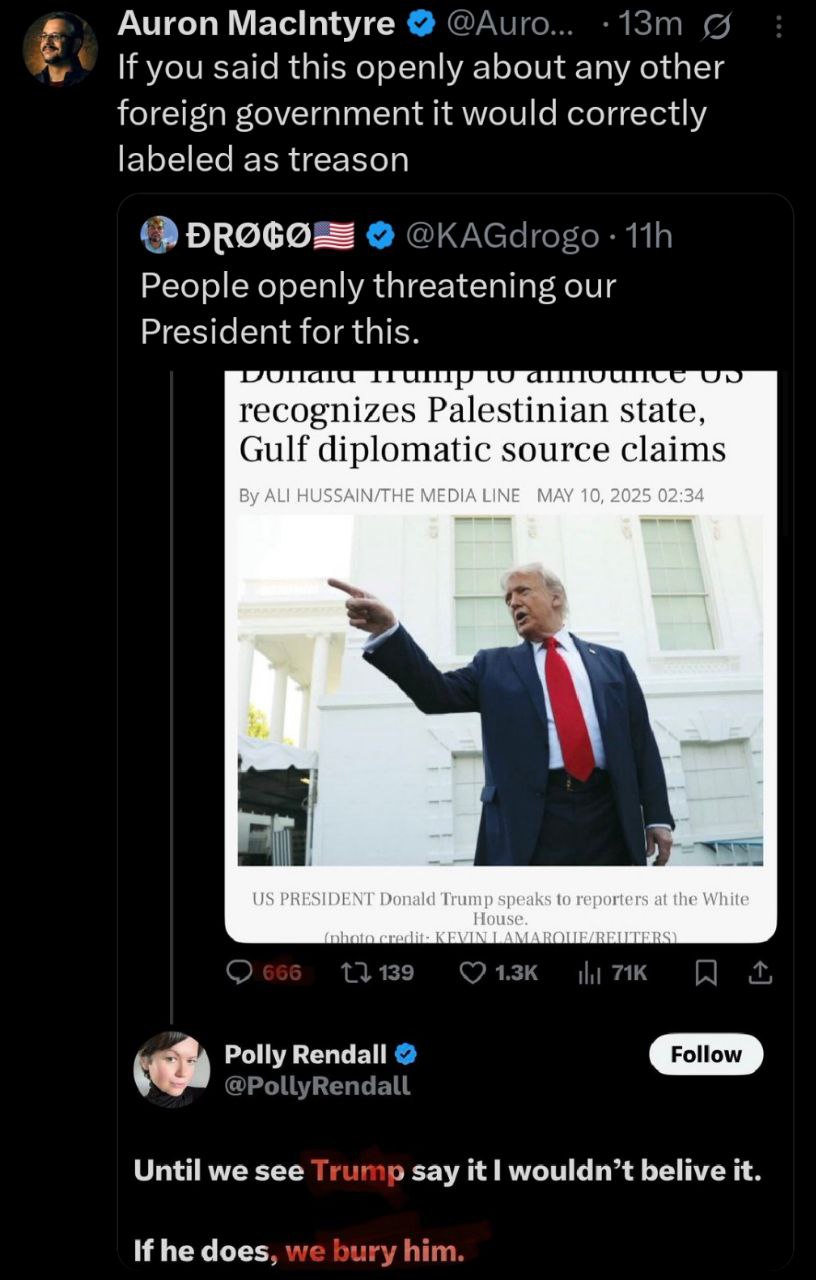Open the quoted tweet text by DROGO
This screenshot has height=1280, width=816.
click(378, 308)
